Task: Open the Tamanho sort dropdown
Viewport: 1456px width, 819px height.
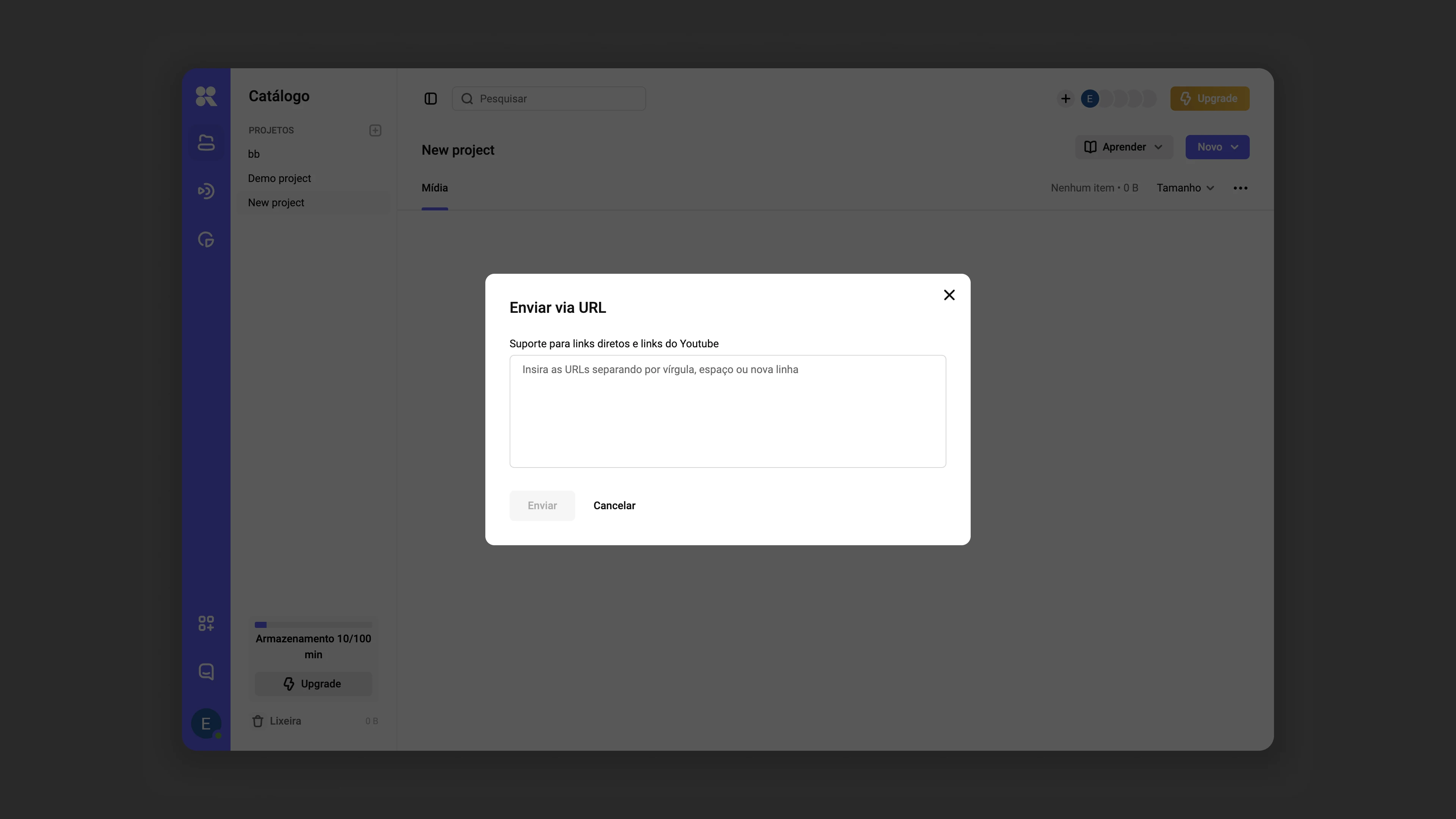Action: [1185, 188]
